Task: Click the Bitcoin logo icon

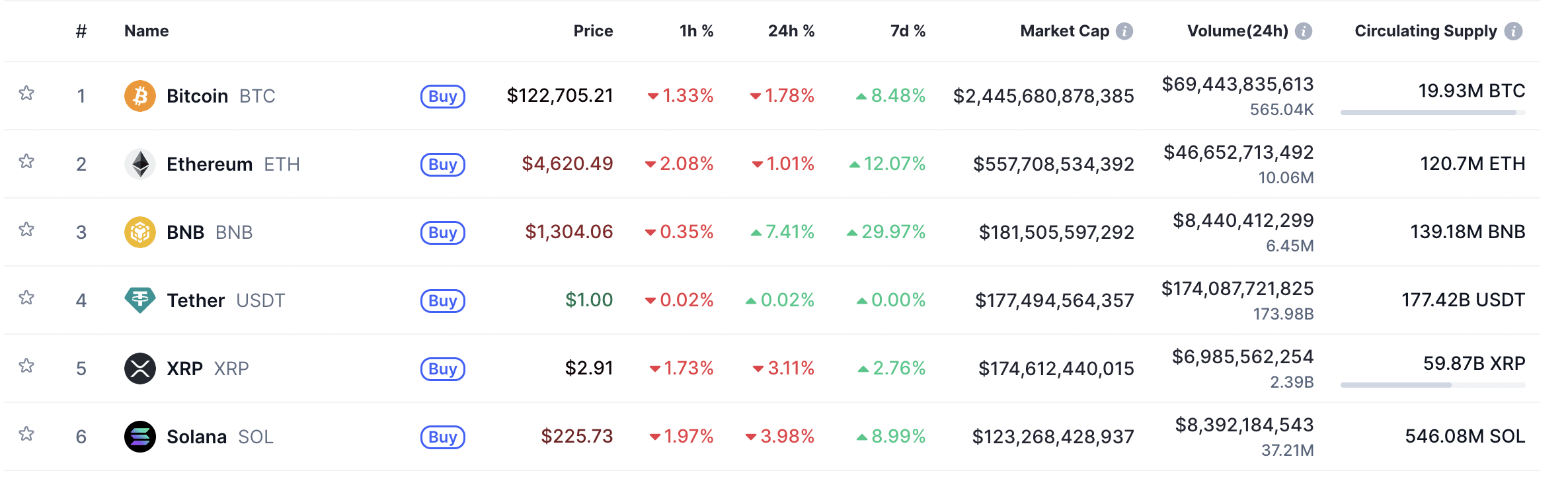Action: (140, 95)
